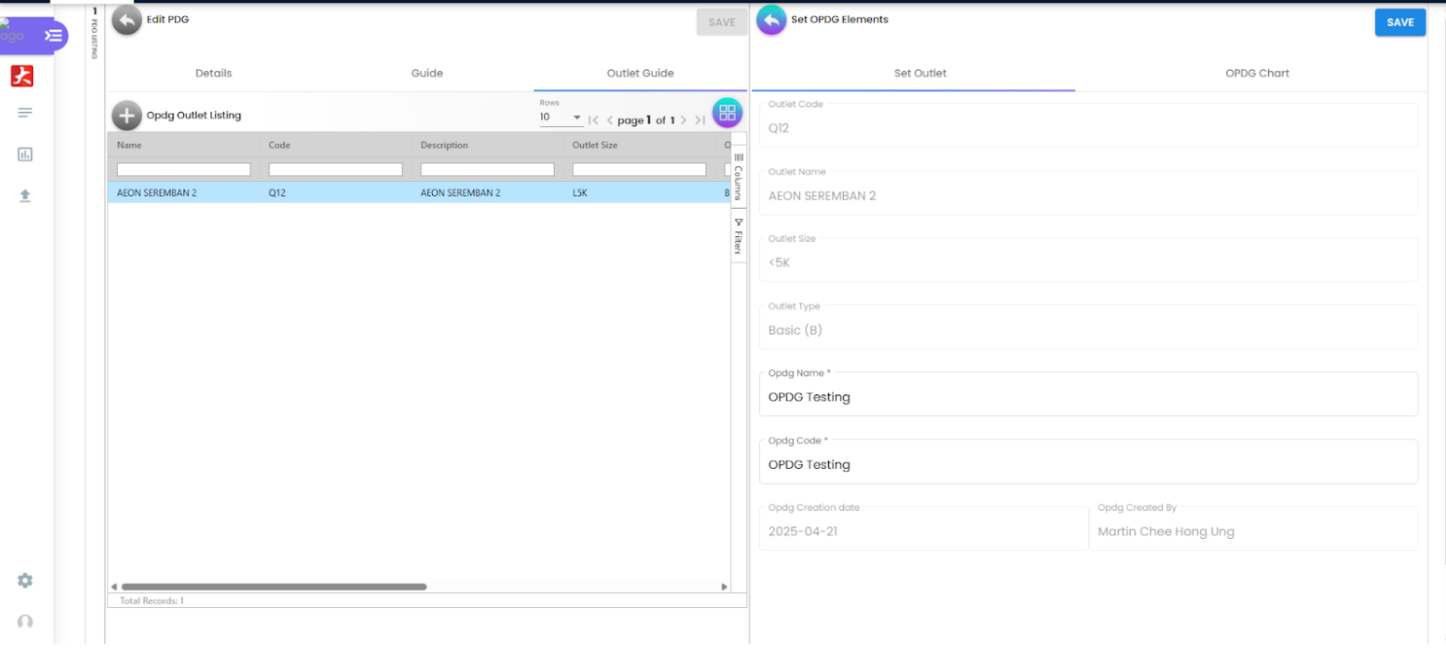1446x649 pixels.
Task: Go to the next page of outlets
Action: [684, 120]
